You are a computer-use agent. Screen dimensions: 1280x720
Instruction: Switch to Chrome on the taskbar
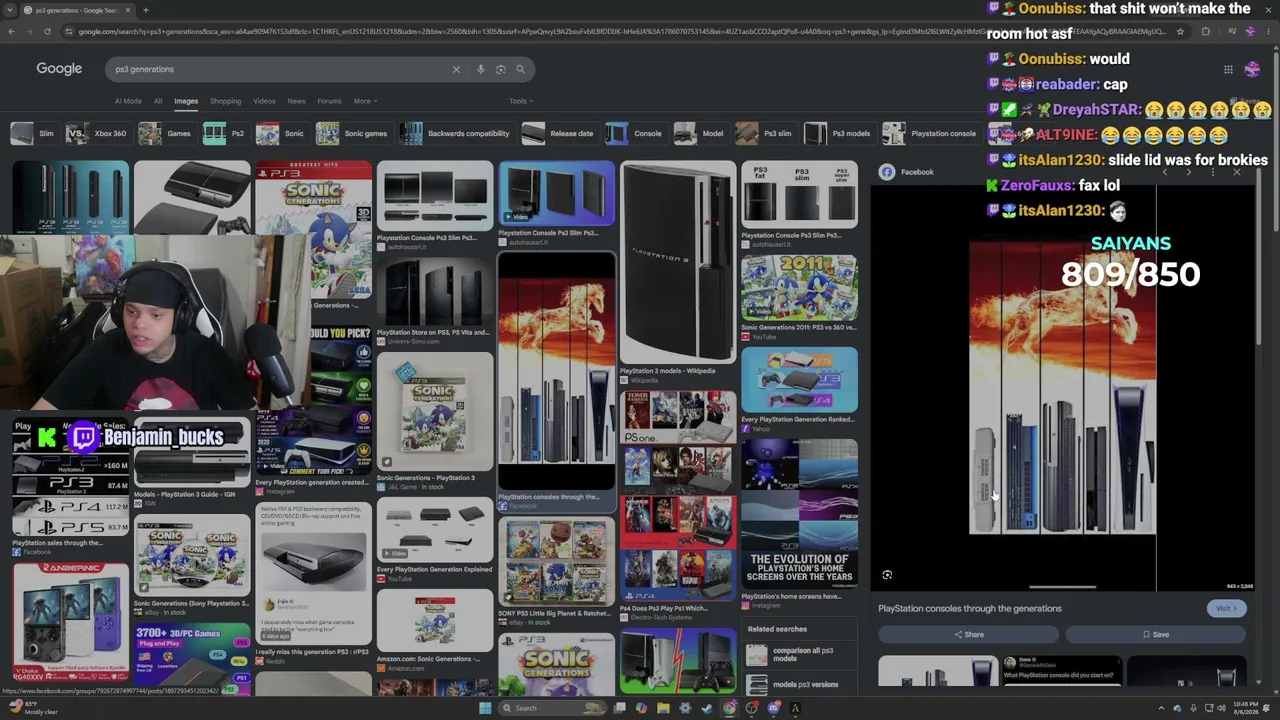point(729,708)
